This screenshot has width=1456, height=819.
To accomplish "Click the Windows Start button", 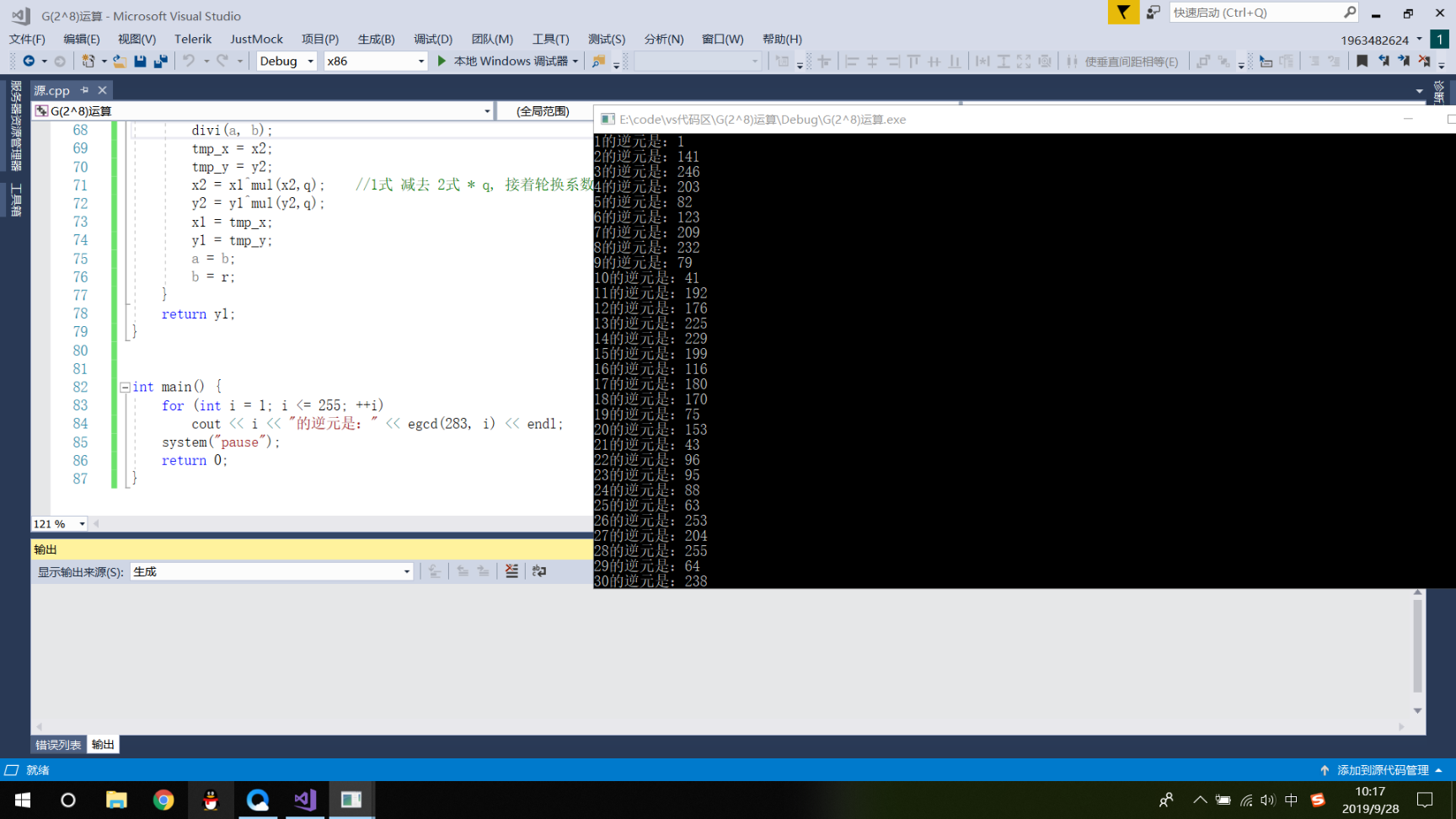I will pyautogui.click(x=23, y=800).
